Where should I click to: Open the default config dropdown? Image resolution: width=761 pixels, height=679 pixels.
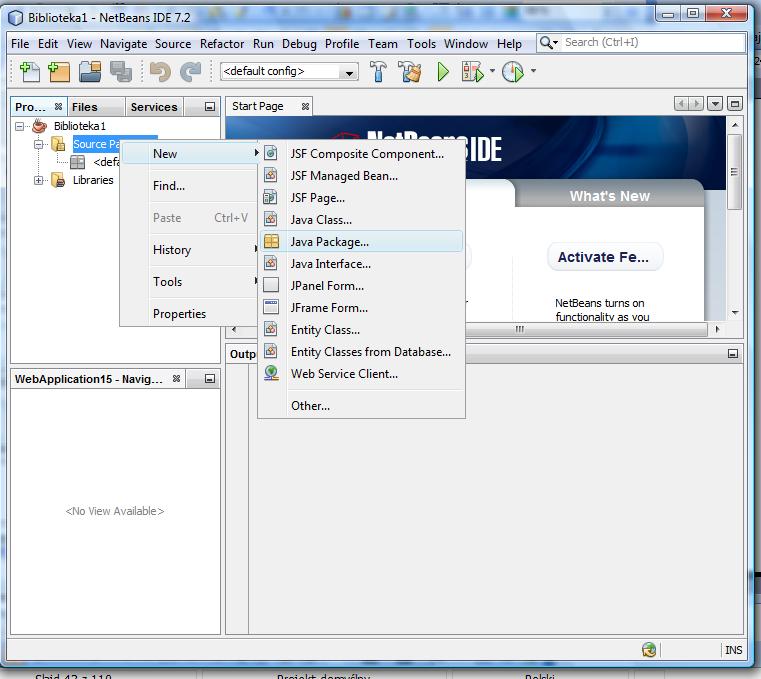(348, 73)
